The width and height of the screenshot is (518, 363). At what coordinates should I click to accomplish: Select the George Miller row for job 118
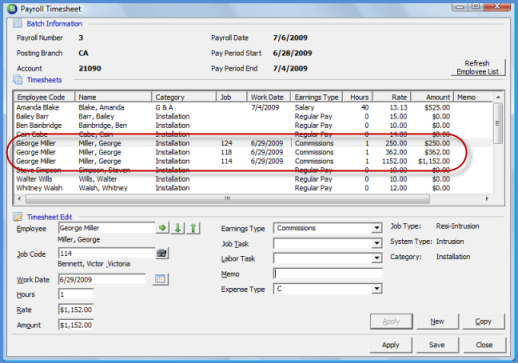pos(253,152)
